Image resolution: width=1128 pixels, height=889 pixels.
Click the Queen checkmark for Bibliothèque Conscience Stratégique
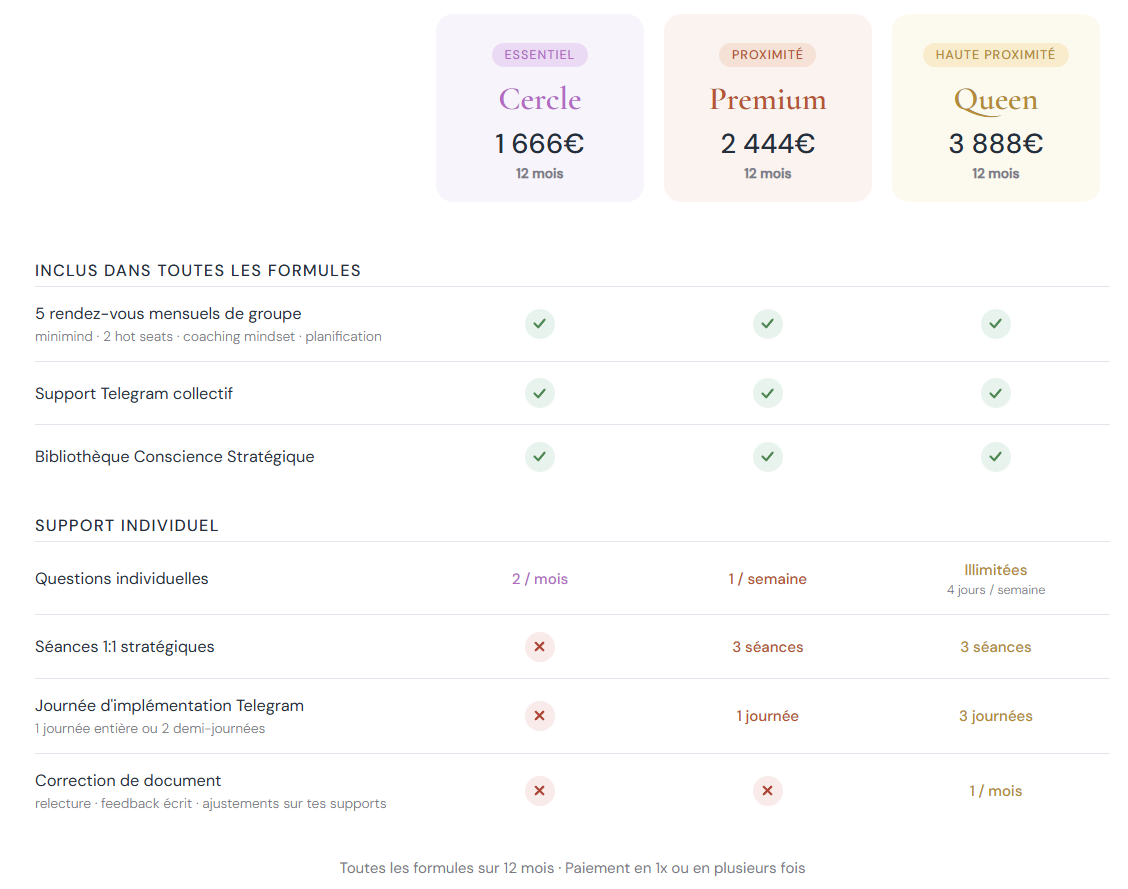pos(996,457)
